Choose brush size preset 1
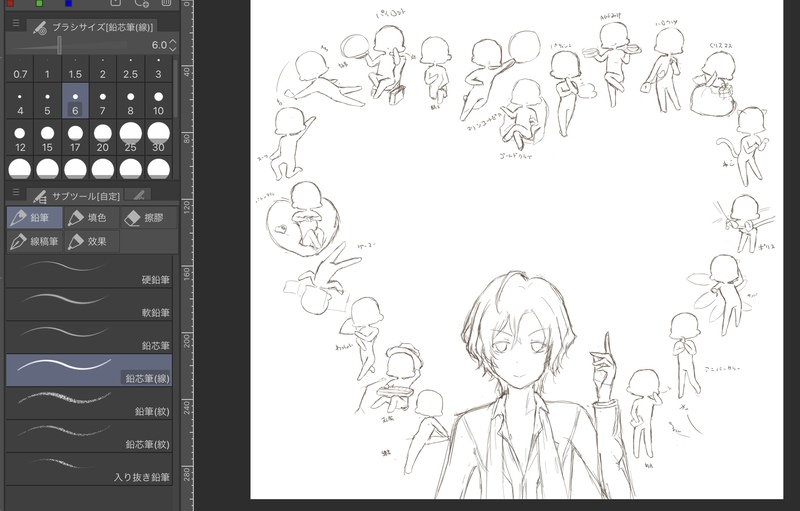The height and width of the screenshot is (511, 800). (x=47, y=69)
